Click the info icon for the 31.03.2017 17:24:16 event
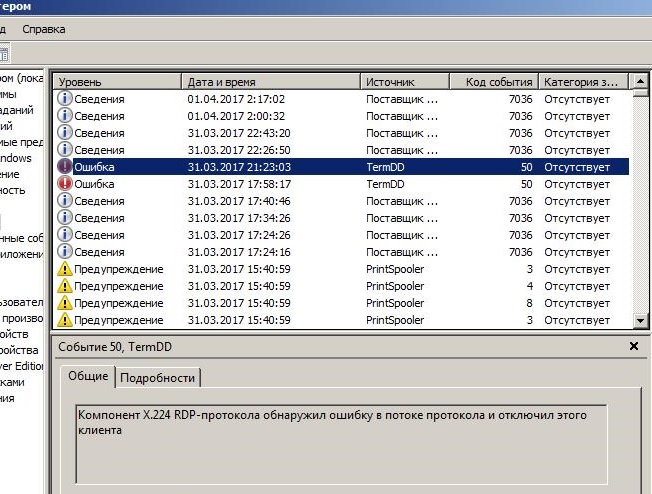 65,252
